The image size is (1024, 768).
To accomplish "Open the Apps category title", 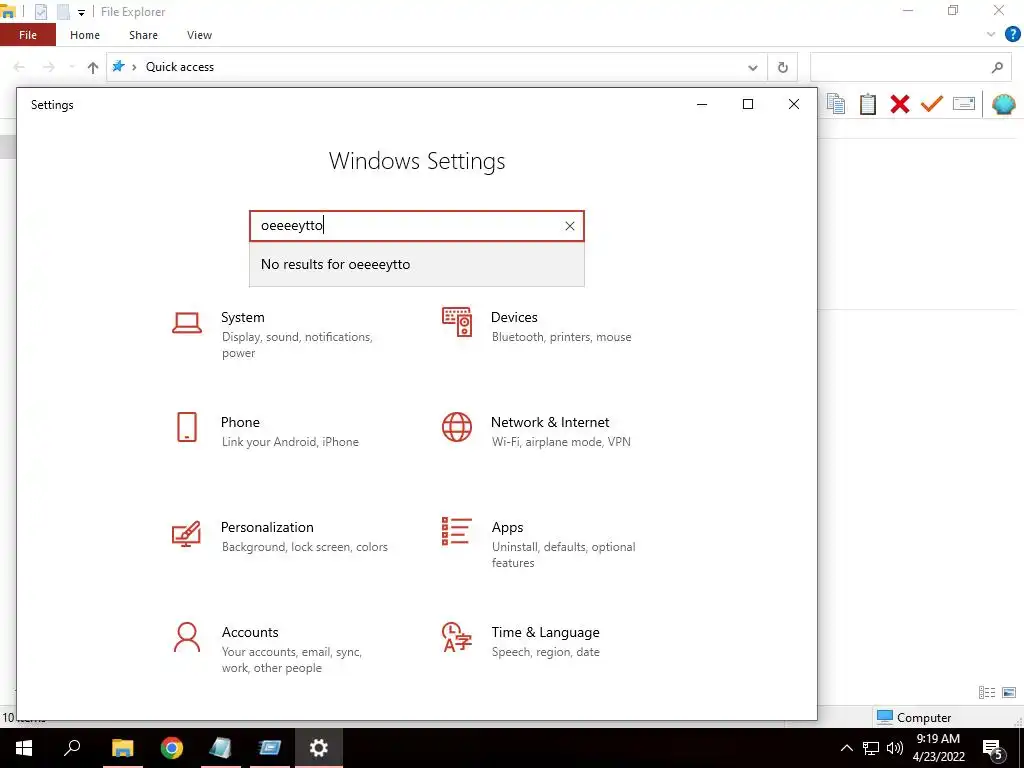I will click(x=507, y=528).
